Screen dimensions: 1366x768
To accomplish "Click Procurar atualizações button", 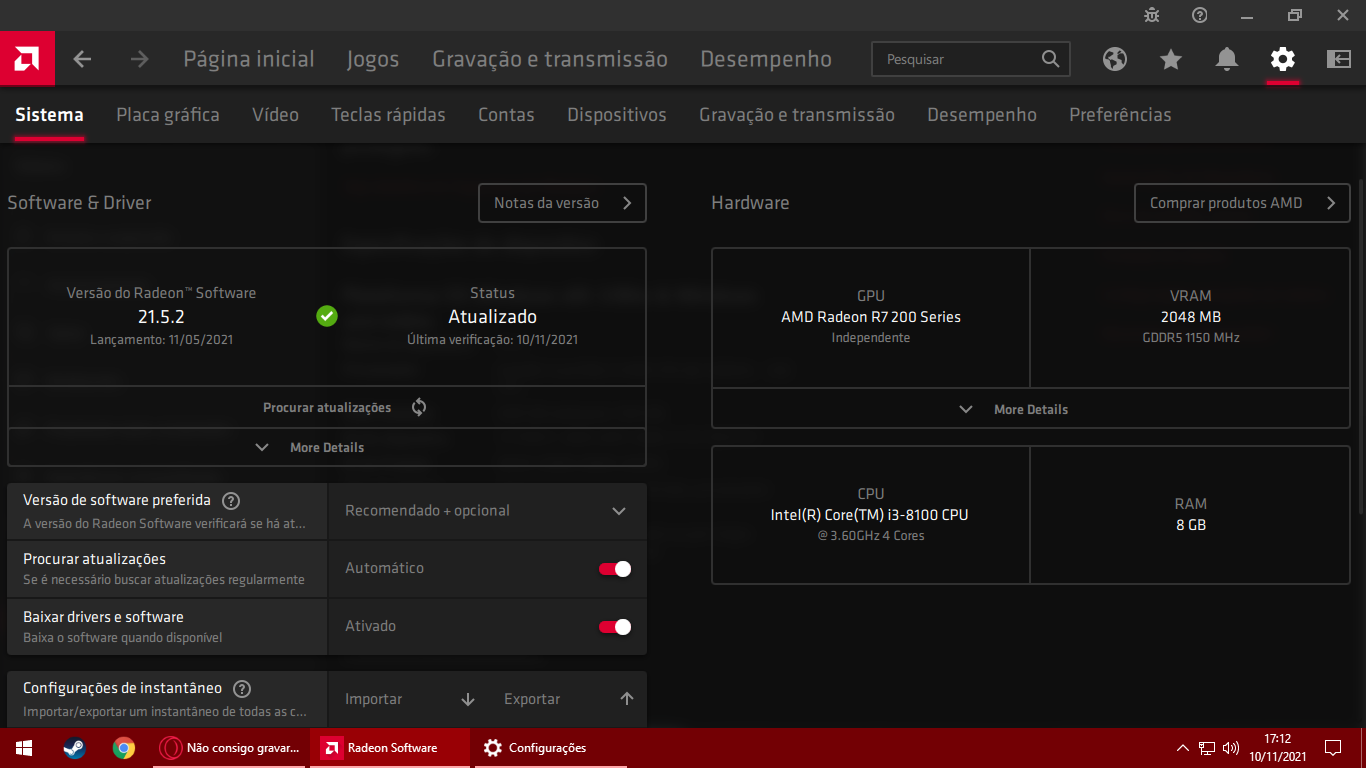I will (327, 407).
